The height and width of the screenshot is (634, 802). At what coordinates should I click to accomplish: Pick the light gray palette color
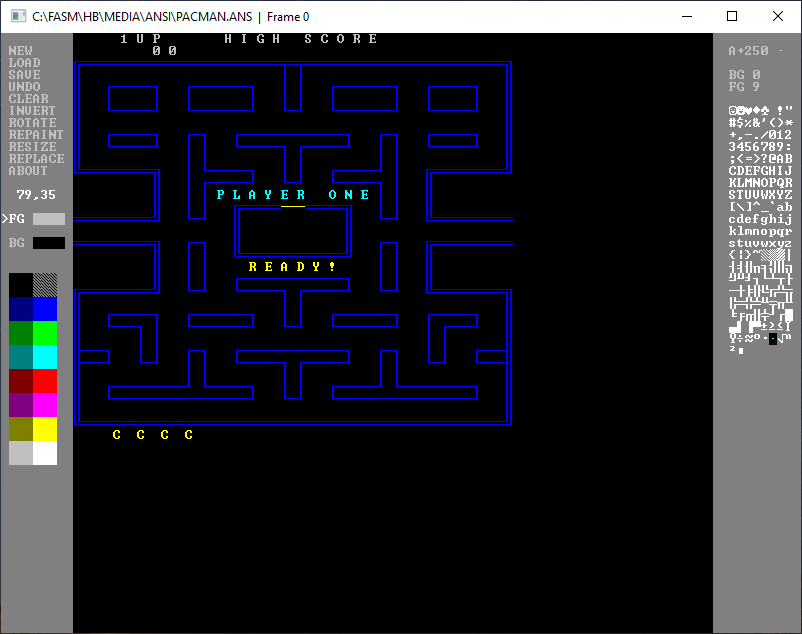tap(20, 453)
